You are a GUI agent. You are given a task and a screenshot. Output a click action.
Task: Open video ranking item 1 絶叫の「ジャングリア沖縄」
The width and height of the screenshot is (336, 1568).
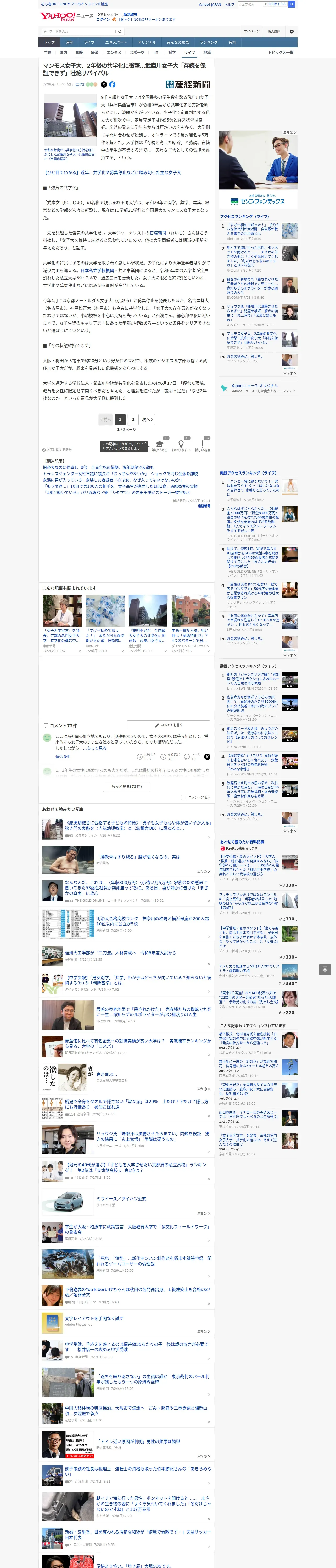pos(253,679)
